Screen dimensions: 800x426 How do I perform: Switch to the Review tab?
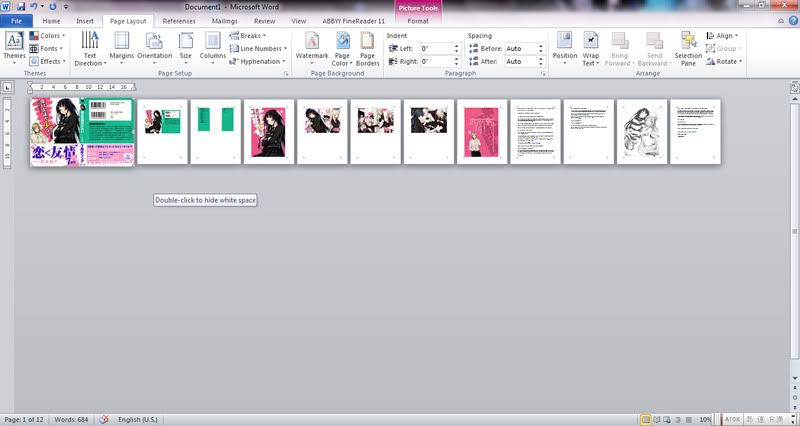[264, 21]
